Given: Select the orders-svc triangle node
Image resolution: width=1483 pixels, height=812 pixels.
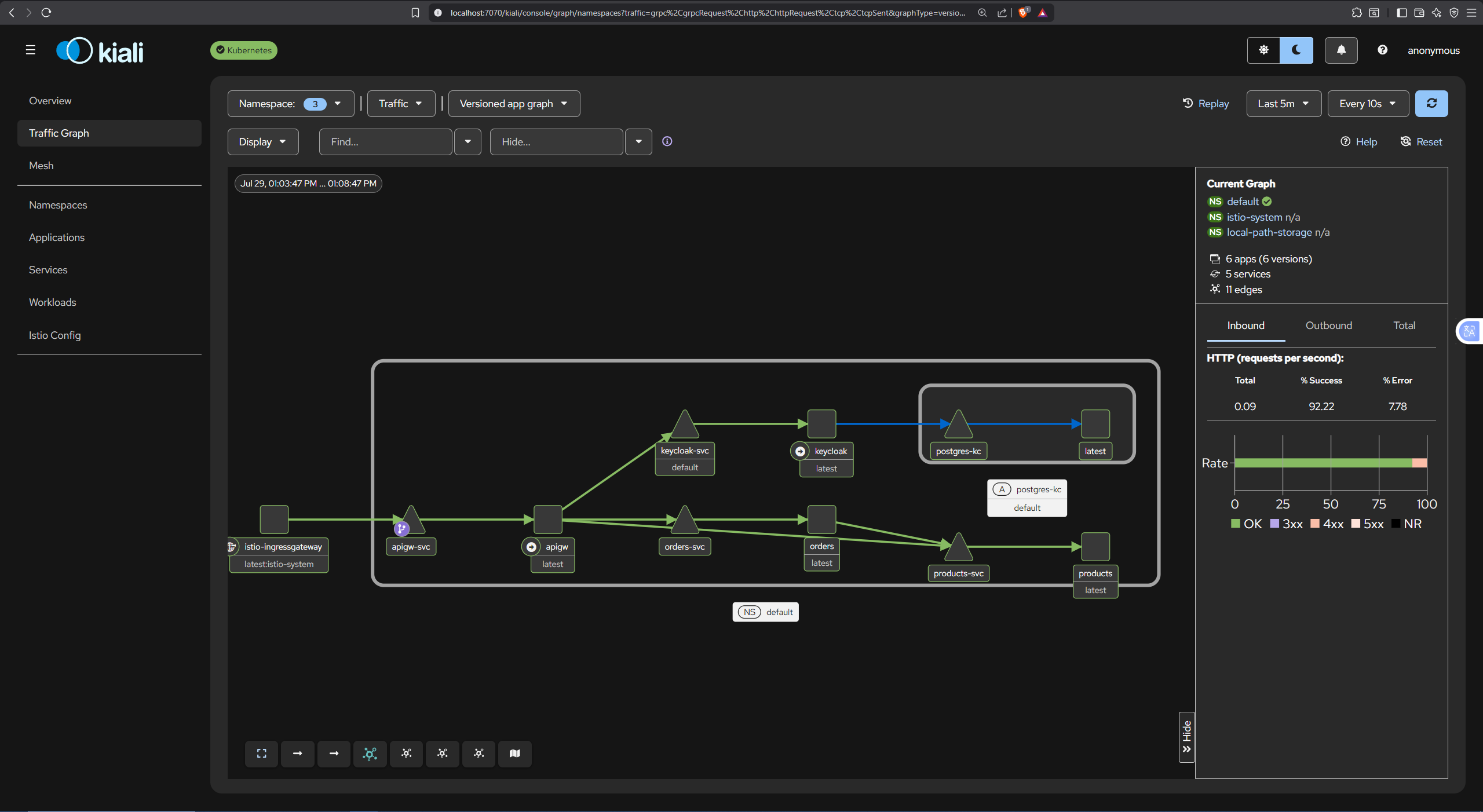Looking at the screenshot, I should tap(685, 521).
